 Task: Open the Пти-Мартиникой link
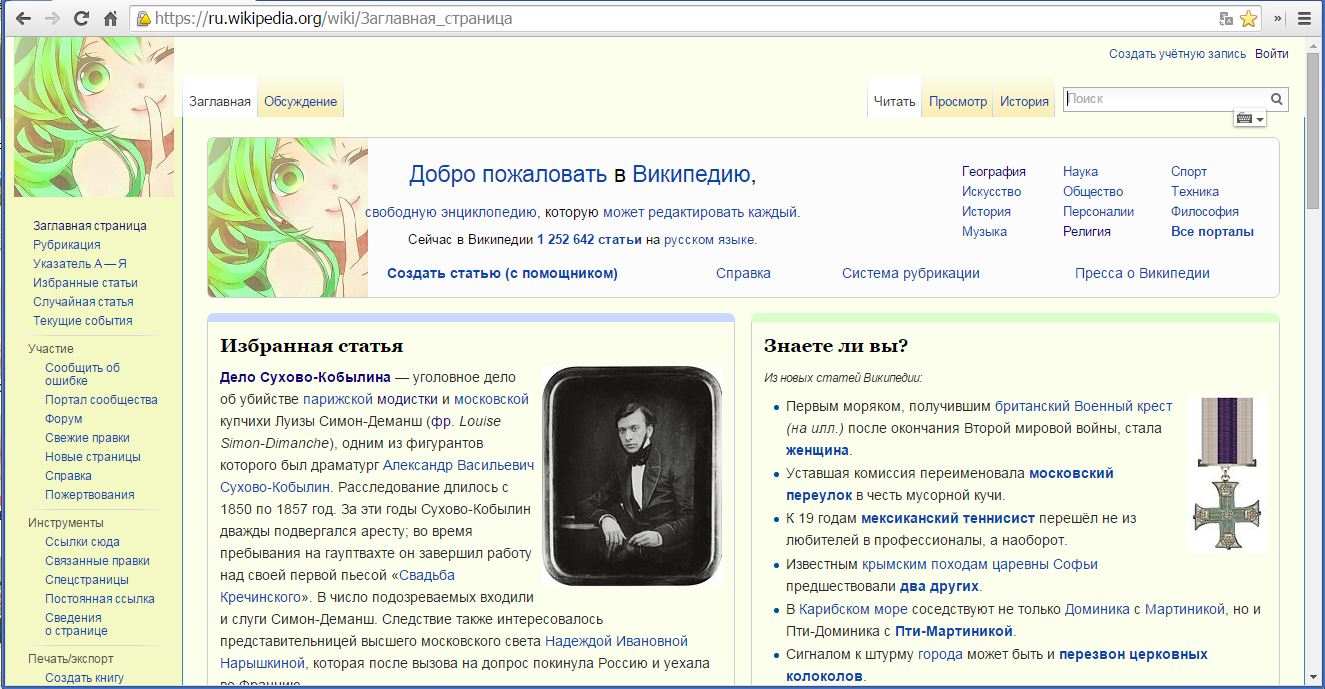pyautogui.click(x=953, y=631)
